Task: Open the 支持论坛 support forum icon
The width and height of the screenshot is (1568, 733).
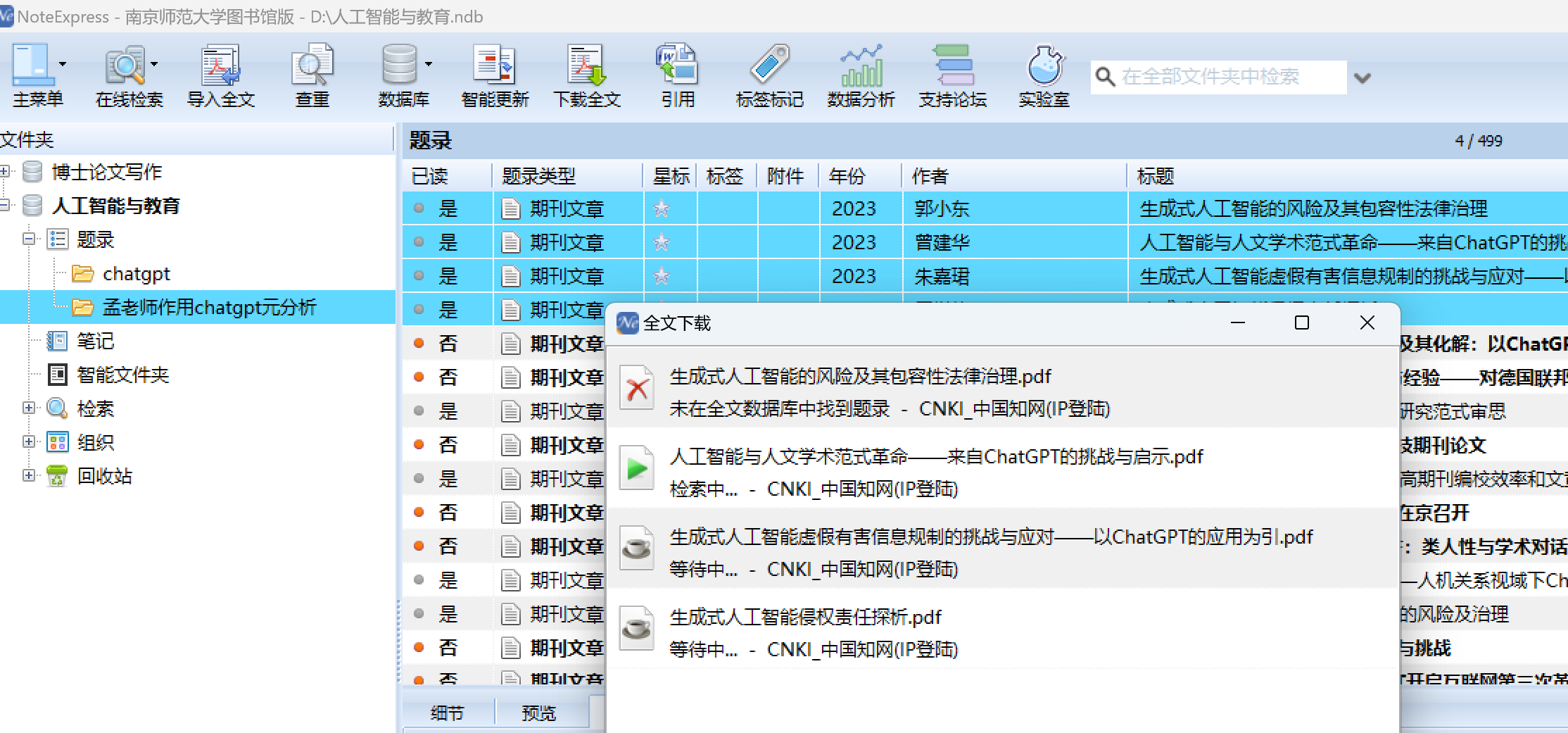Action: (952, 65)
